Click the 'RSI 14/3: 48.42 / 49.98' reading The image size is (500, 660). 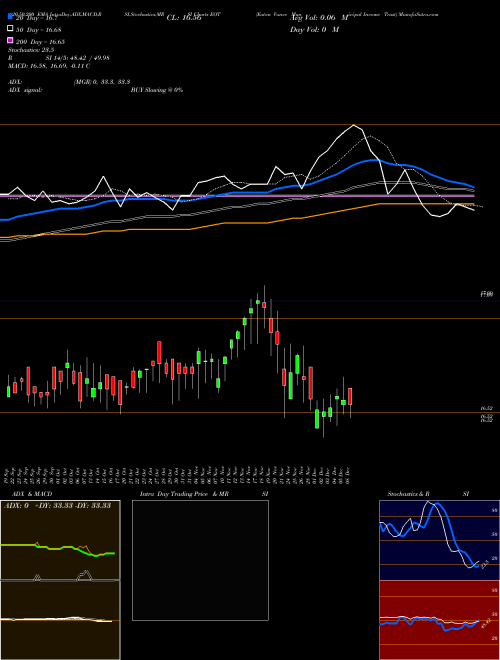[x=60, y=58]
